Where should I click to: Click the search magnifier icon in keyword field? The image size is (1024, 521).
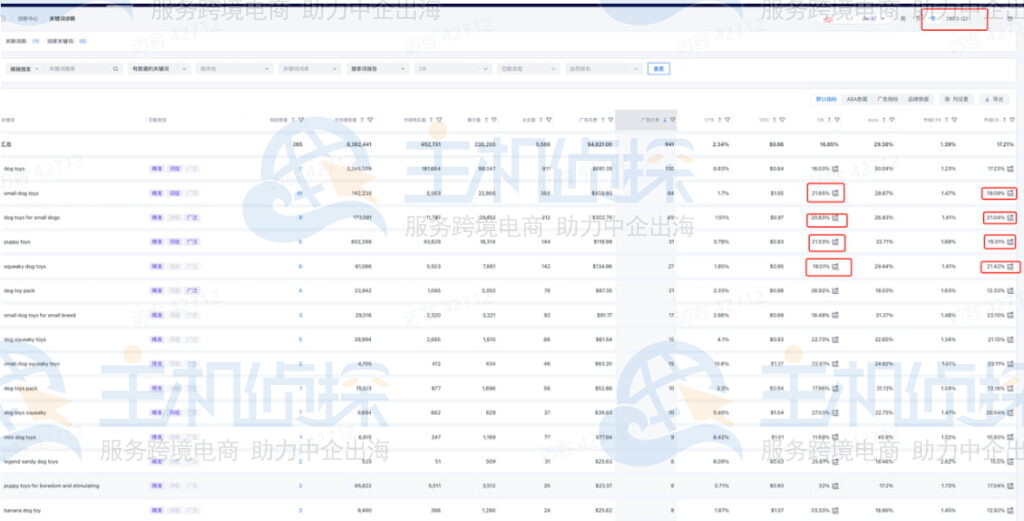116,69
